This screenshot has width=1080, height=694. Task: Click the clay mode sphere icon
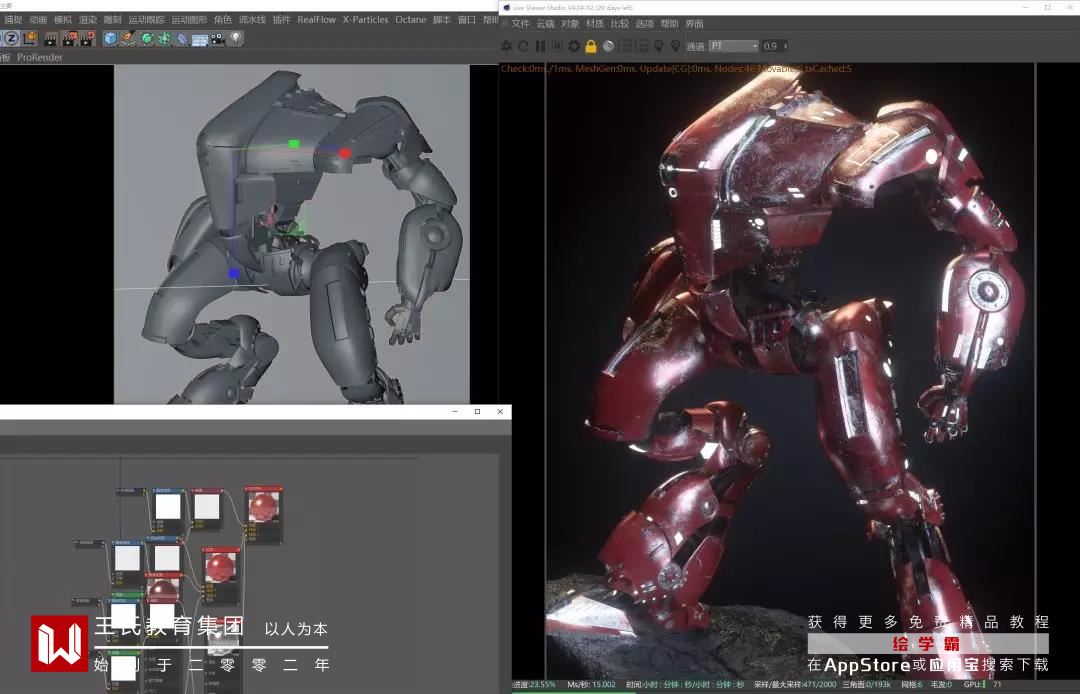(608, 46)
